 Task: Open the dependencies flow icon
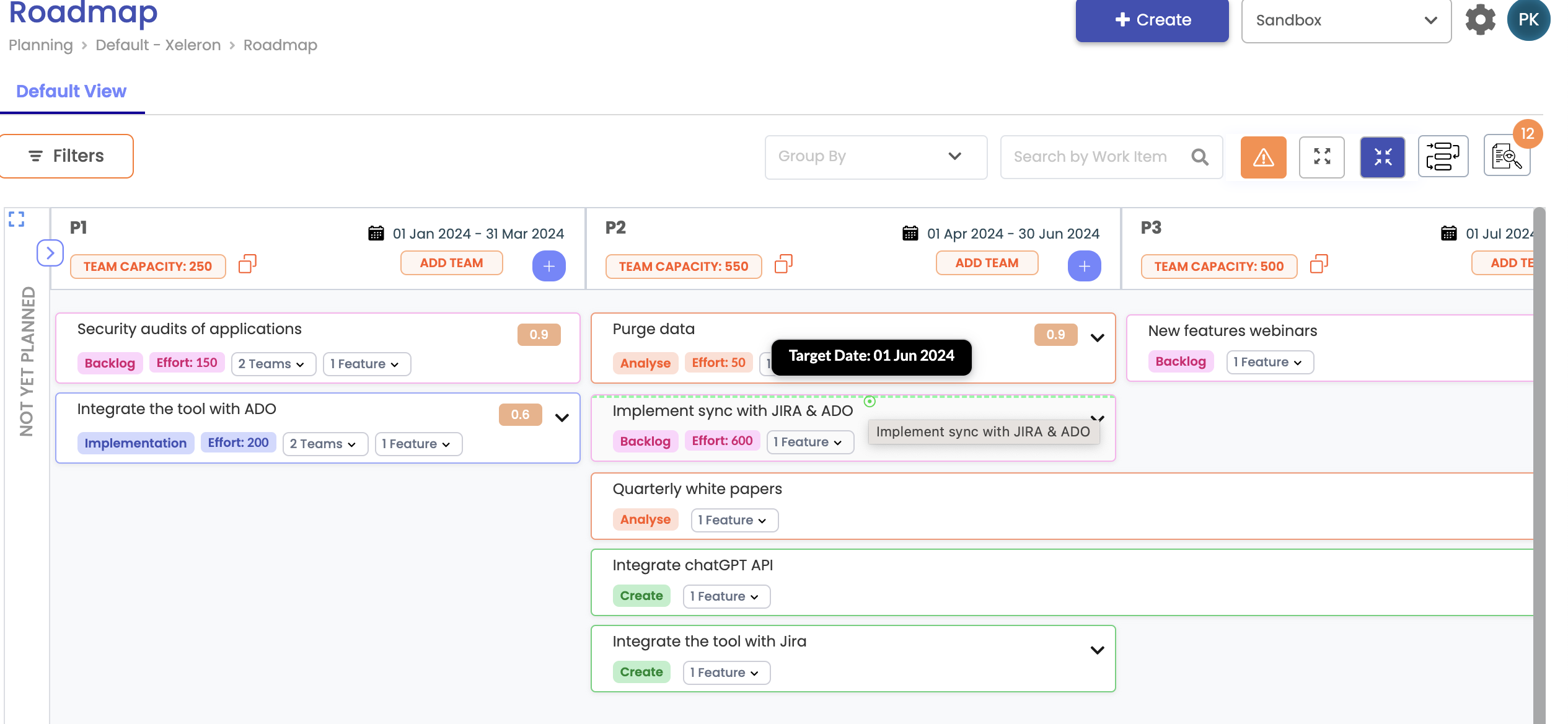[1443, 157]
